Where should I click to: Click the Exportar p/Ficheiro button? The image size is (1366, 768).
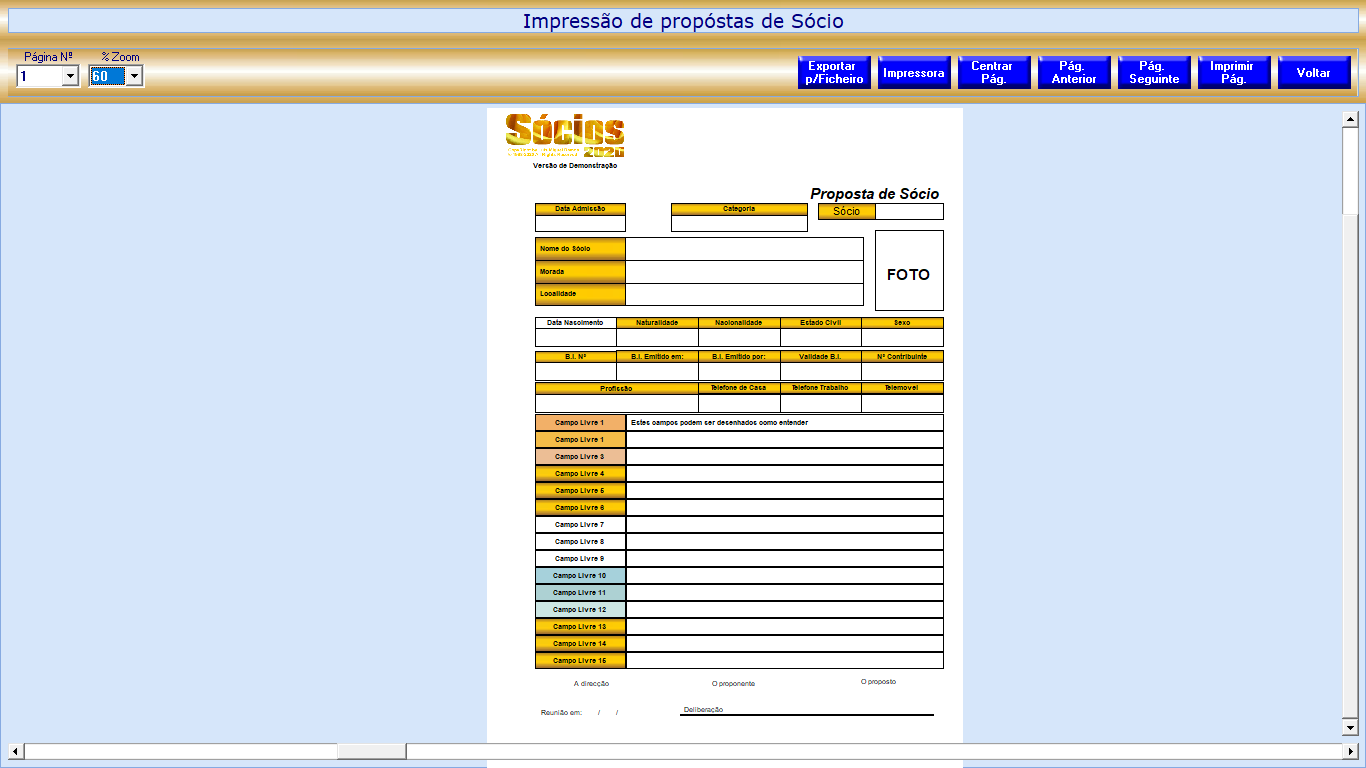pyautogui.click(x=834, y=73)
